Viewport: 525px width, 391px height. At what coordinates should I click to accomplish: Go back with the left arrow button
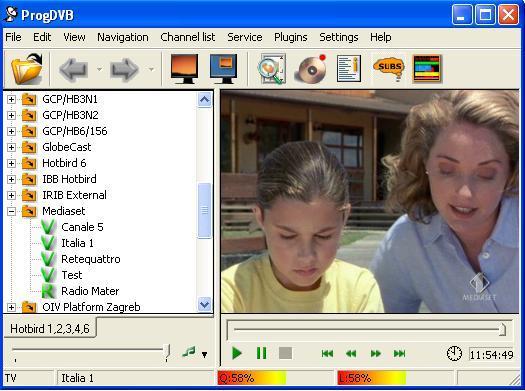point(73,70)
